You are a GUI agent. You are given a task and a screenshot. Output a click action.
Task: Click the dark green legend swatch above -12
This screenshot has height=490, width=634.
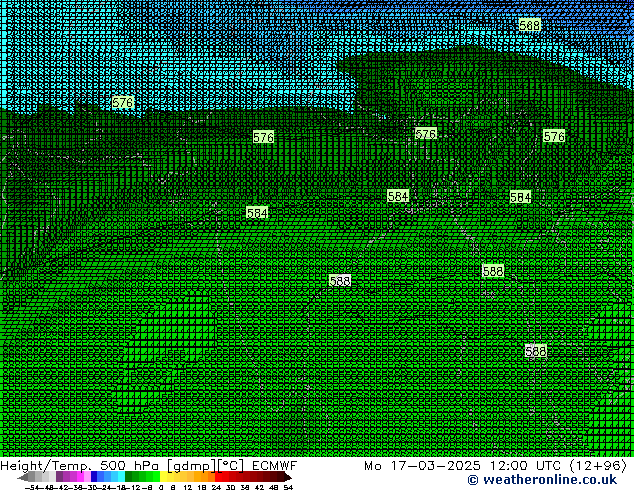(128, 477)
